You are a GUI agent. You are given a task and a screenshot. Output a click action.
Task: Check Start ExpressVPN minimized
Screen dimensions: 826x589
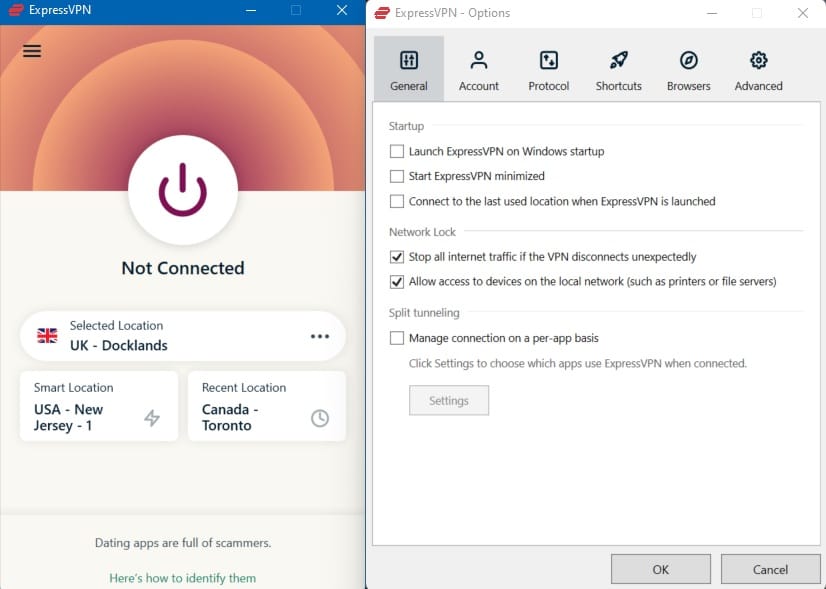coord(397,176)
